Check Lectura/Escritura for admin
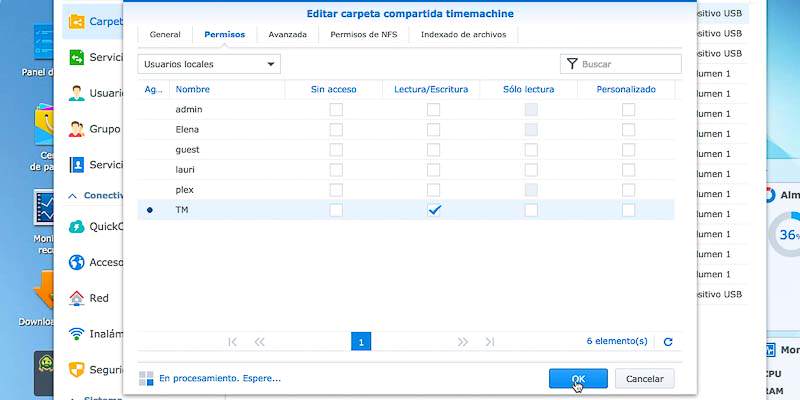Image resolution: width=800 pixels, height=400 pixels. (x=434, y=110)
